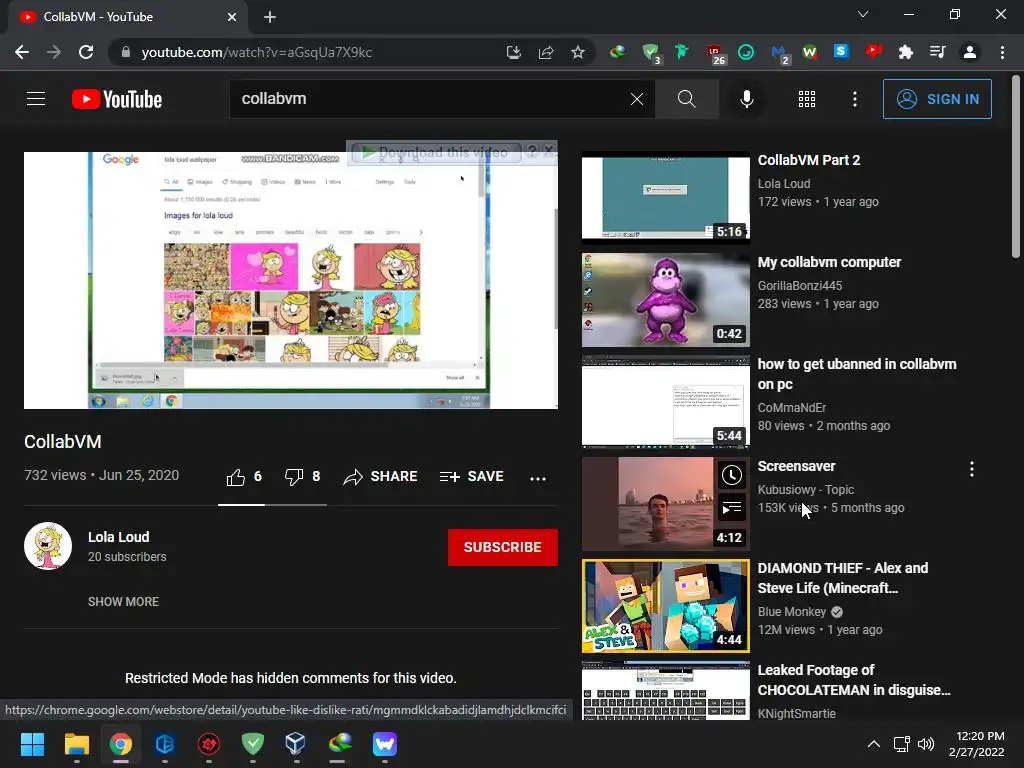Open extension with badge 26
Screen dimensions: 1024x768
click(x=715, y=54)
